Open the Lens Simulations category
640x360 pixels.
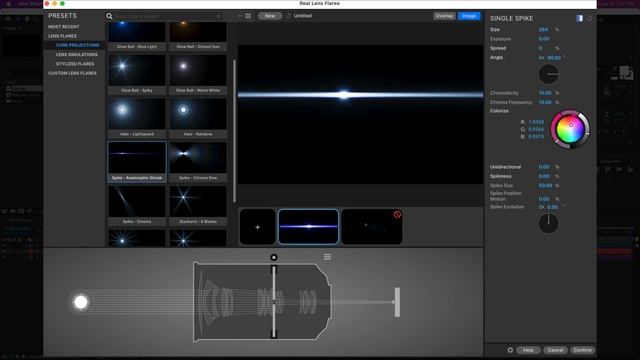coord(77,54)
